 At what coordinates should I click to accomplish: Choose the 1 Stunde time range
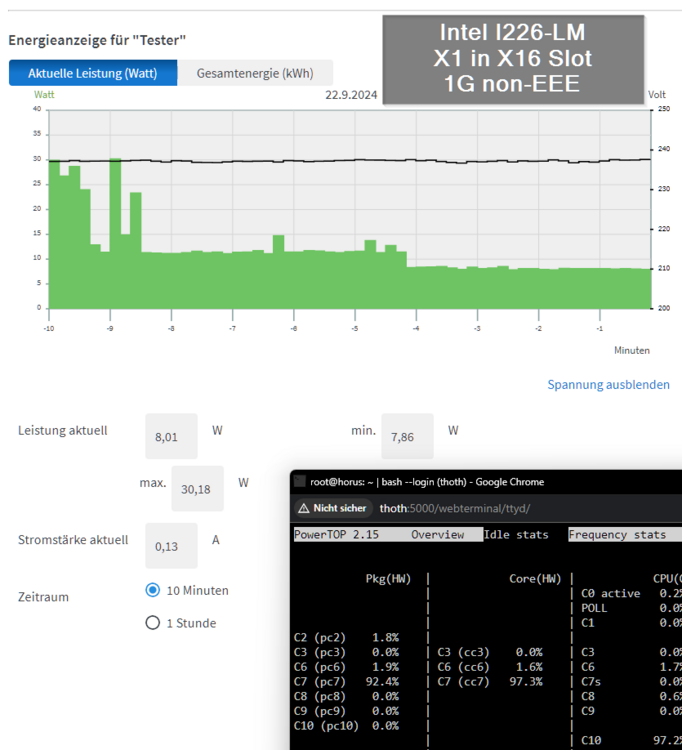[153, 623]
